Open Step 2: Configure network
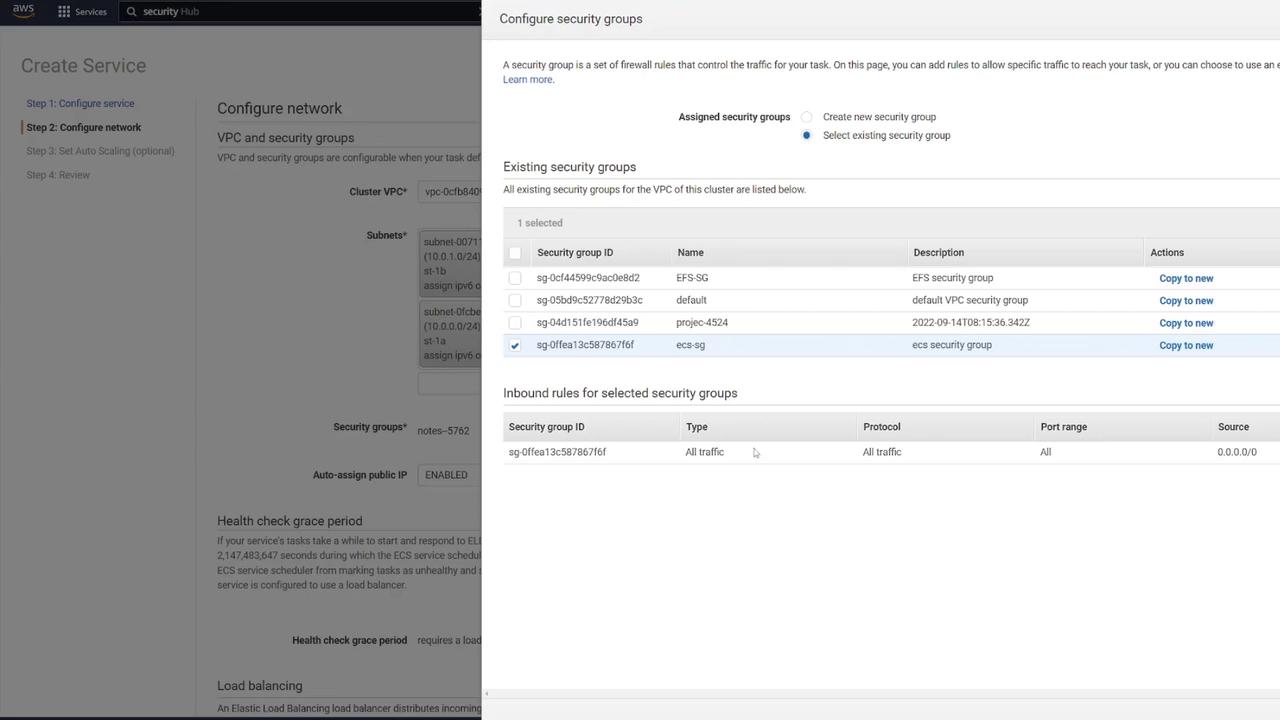This screenshot has width=1280, height=720. [83, 127]
